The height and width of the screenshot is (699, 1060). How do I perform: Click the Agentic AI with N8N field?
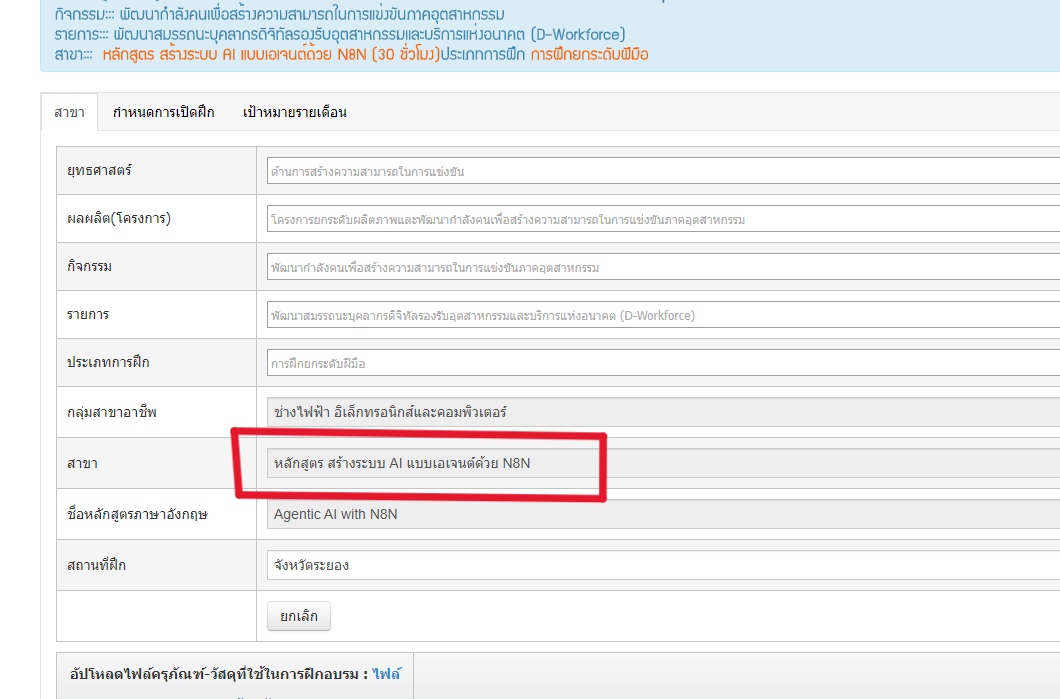click(x=662, y=514)
